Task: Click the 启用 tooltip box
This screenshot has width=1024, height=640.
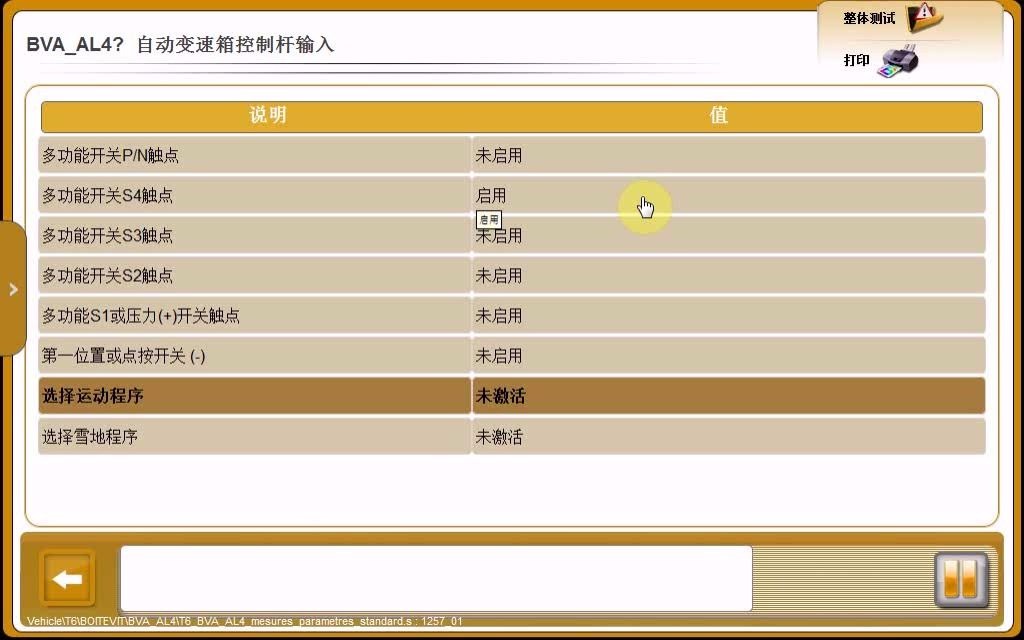Action: [489, 220]
